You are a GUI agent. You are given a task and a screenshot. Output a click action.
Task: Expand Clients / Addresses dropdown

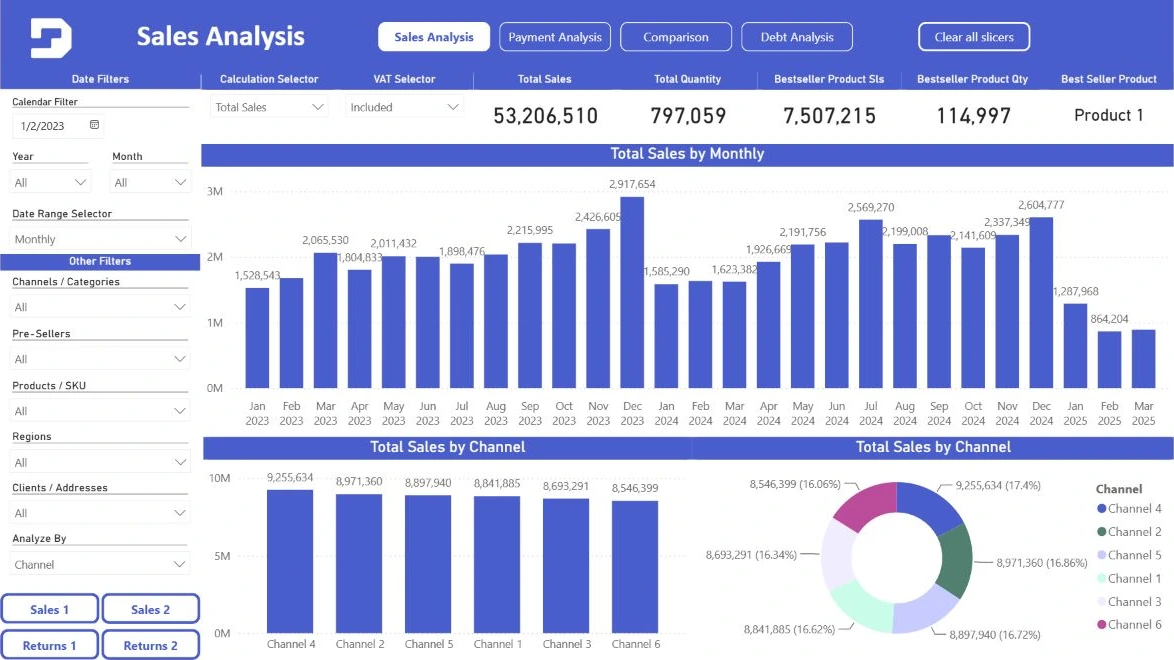click(100, 513)
